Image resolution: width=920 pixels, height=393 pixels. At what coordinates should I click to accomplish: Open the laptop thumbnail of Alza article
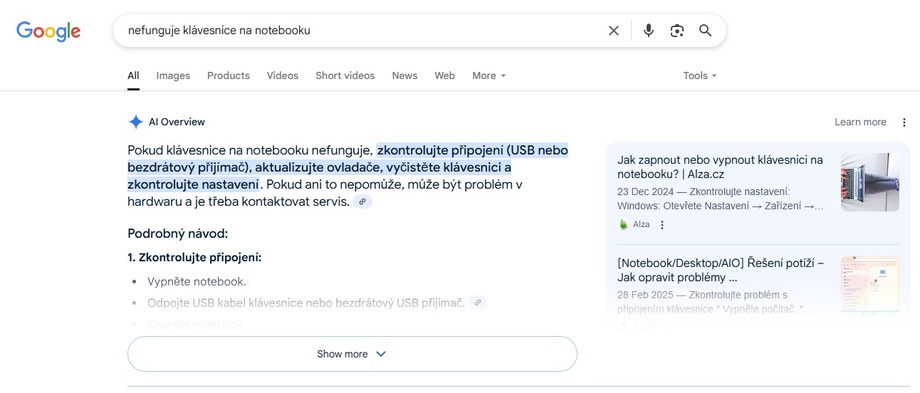pos(870,182)
